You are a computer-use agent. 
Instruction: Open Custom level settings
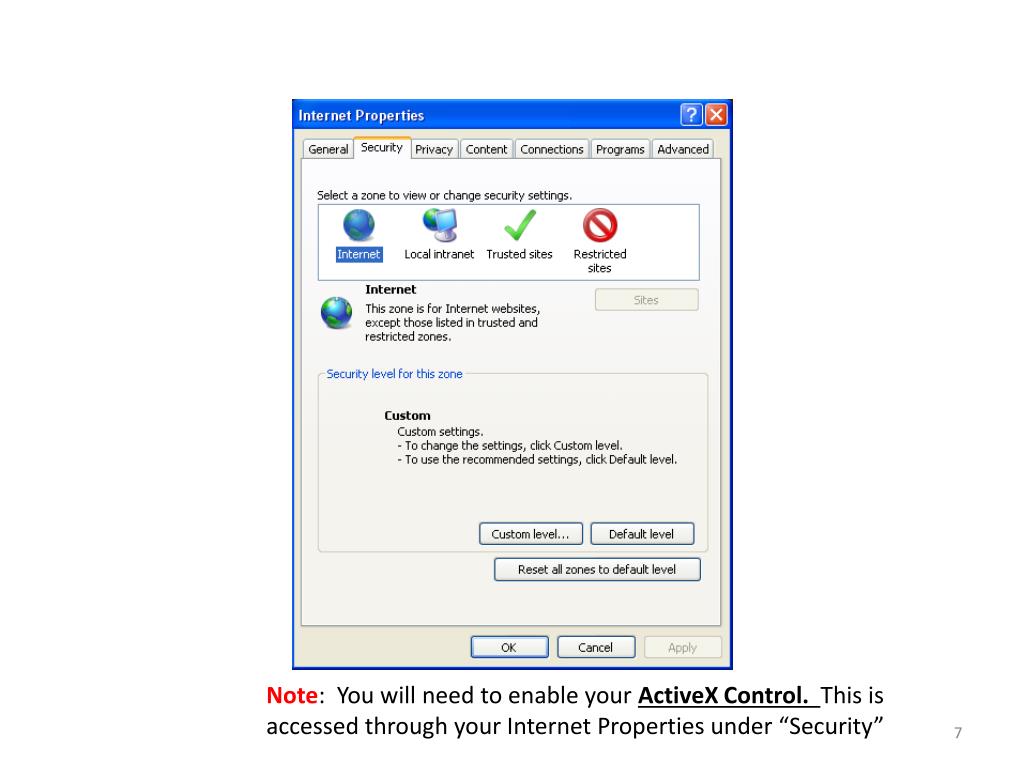coord(530,534)
